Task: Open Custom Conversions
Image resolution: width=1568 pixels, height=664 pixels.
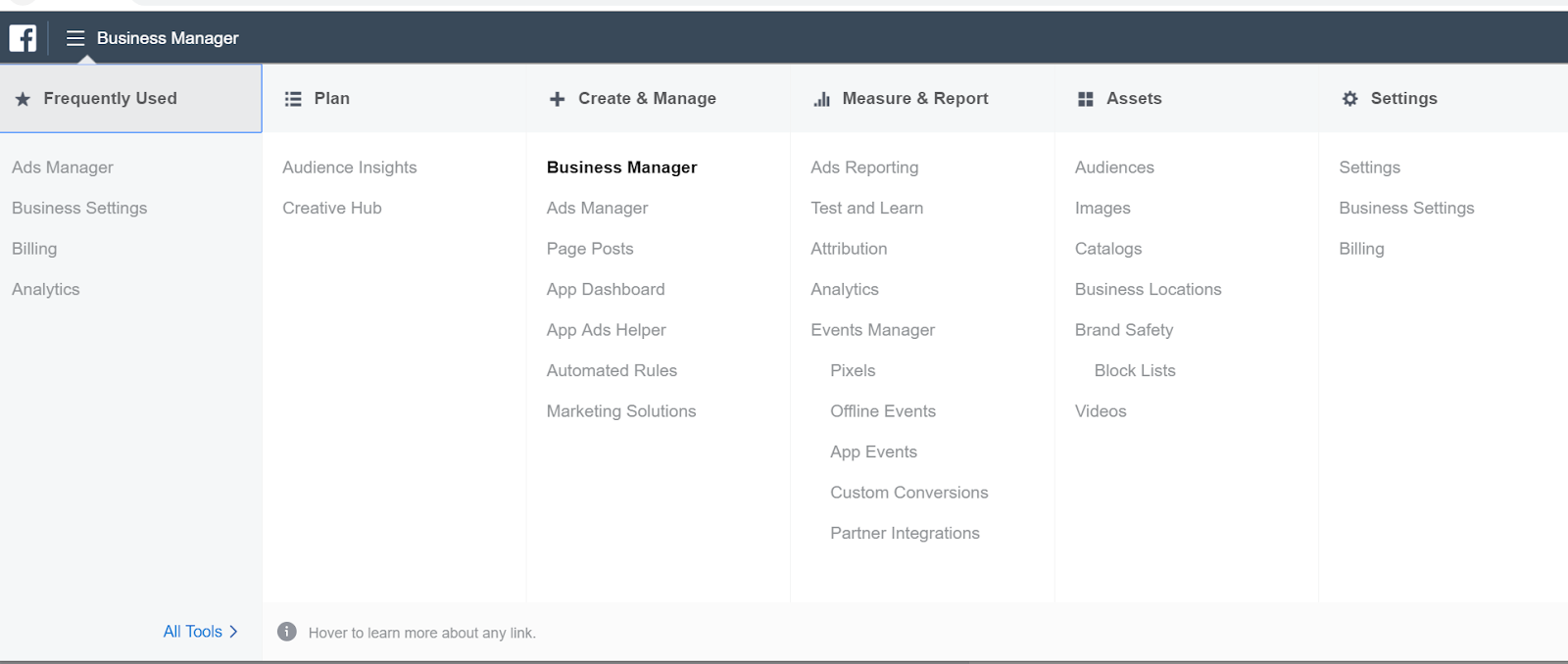Action: 909,493
